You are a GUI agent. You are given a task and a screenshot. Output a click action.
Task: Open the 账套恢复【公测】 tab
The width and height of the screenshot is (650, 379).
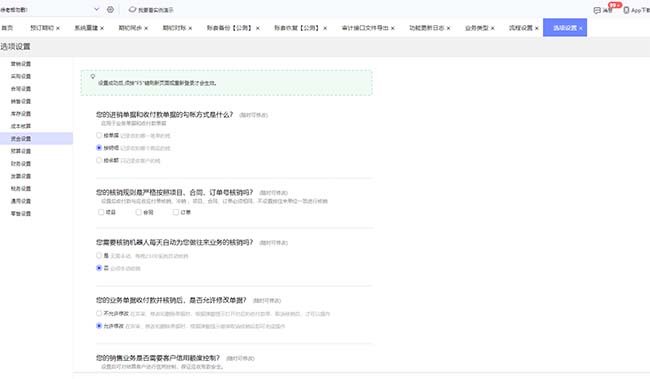(297, 28)
